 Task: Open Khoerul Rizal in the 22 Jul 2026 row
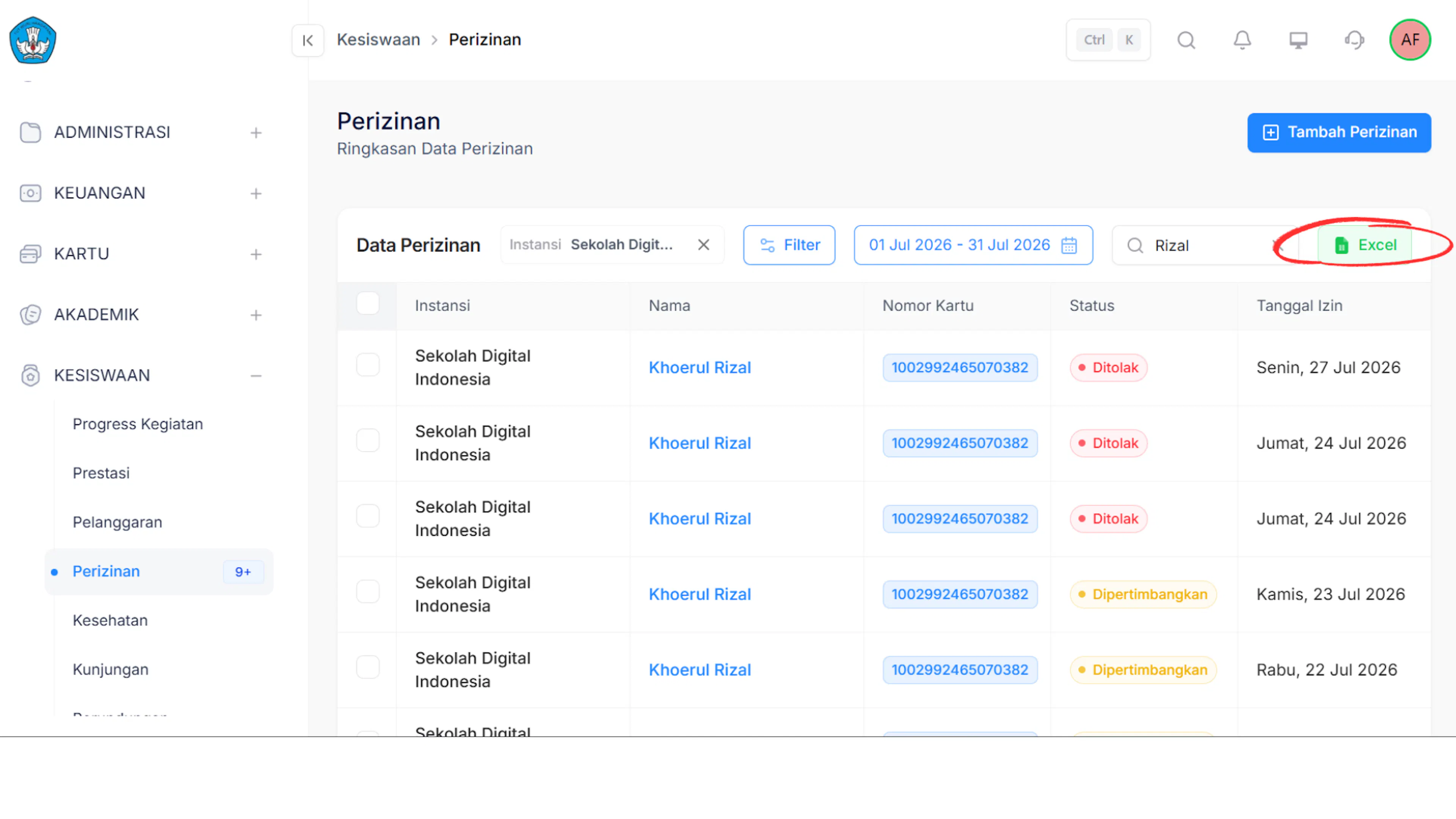[700, 670]
